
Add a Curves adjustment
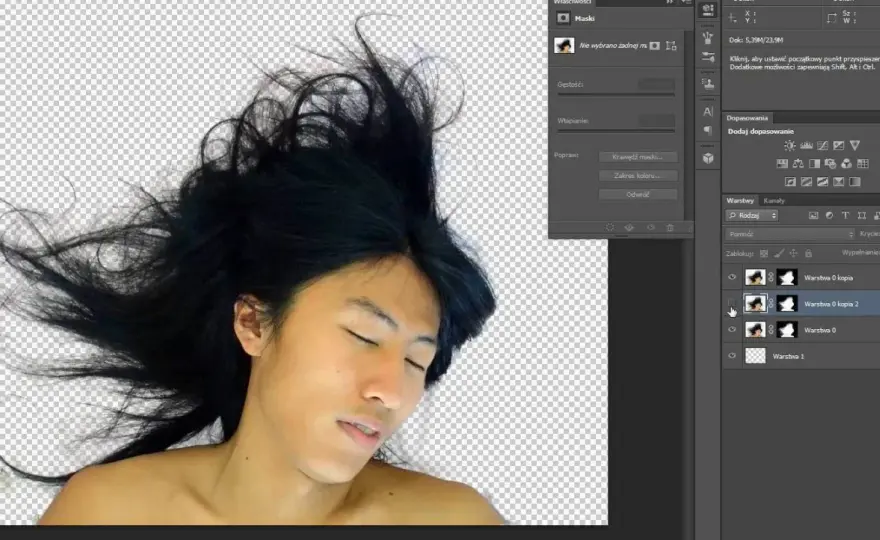(822, 146)
